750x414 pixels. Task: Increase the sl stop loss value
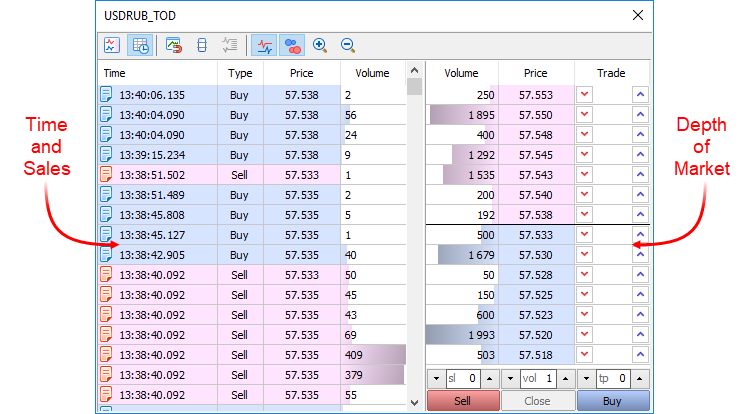489,379
